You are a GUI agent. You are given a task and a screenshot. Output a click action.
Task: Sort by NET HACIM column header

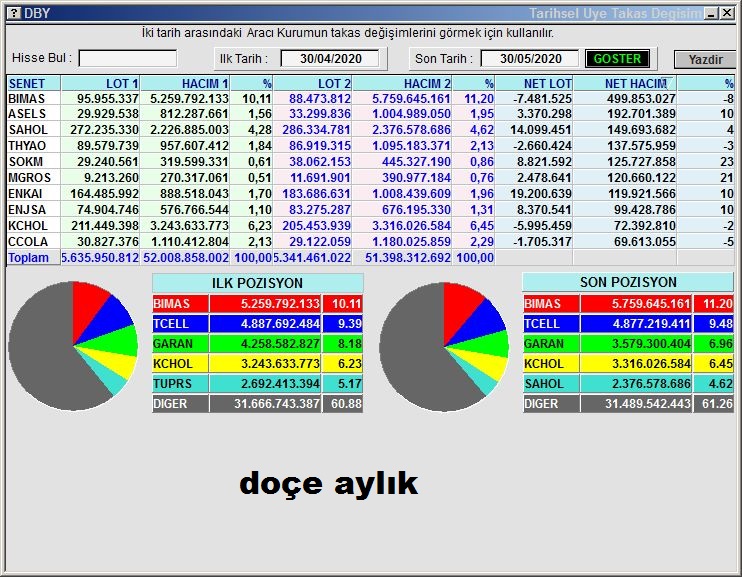tap(625, 83)
